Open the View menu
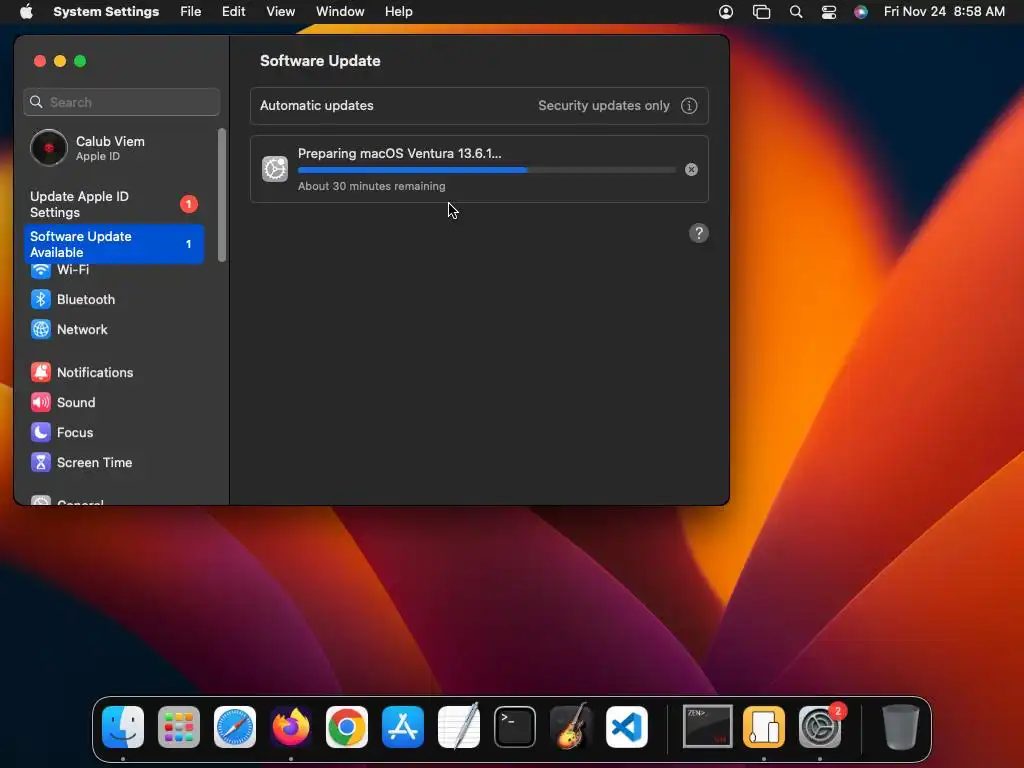 coord(280,12)
